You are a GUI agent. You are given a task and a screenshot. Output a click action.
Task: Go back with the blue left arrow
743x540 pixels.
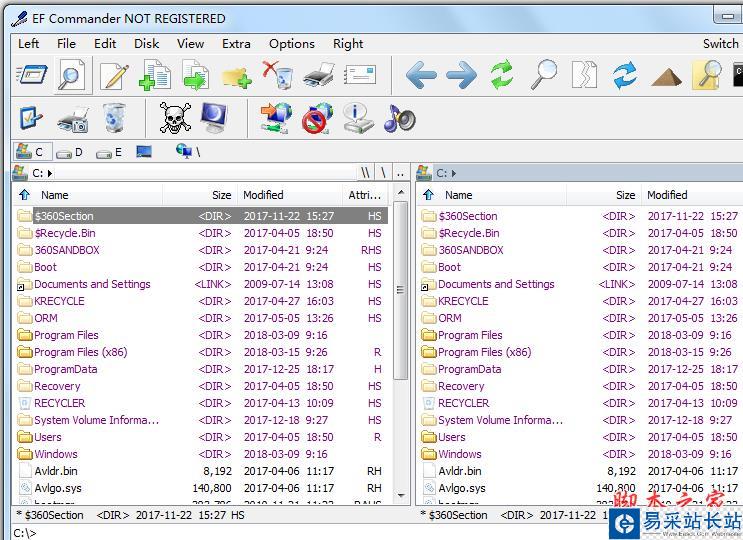[421, 75]
